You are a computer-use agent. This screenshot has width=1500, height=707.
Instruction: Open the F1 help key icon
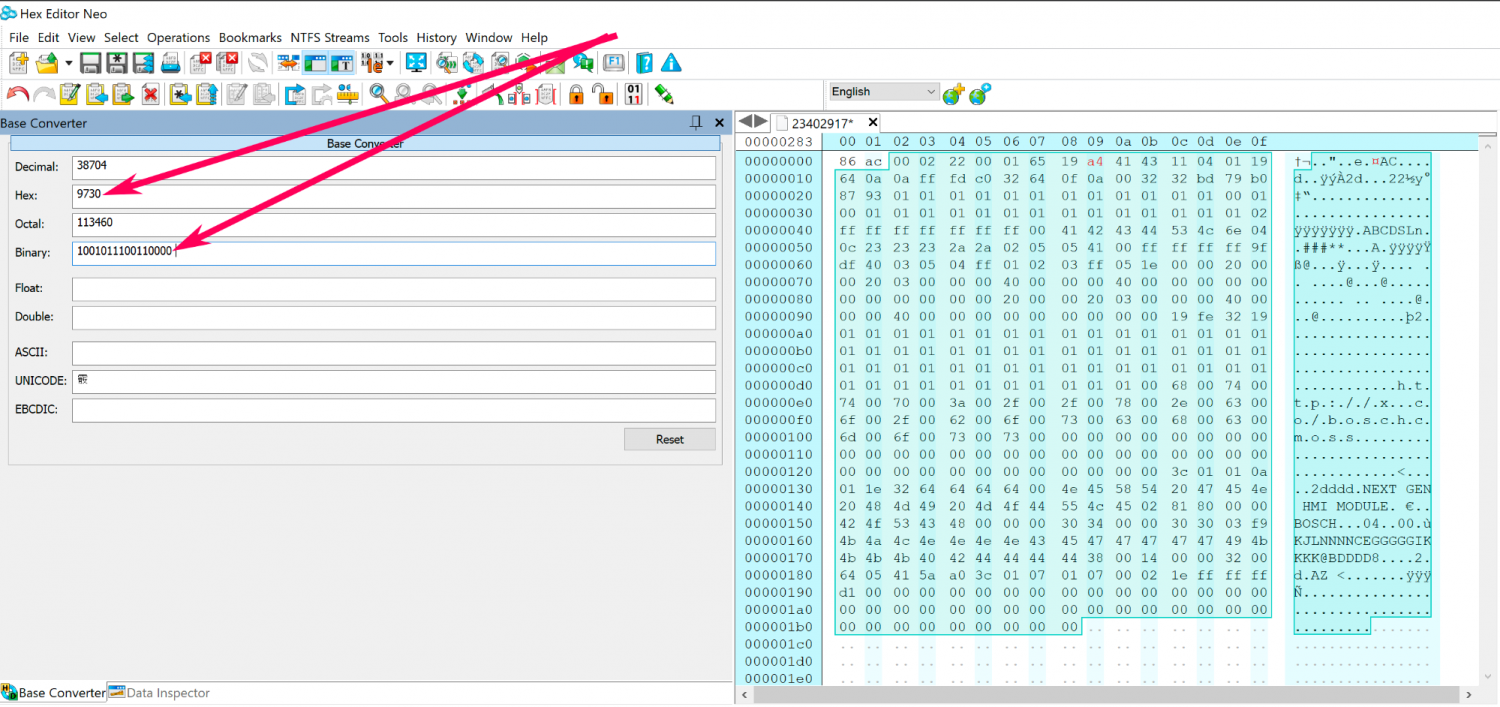click(x=613, y=63)
